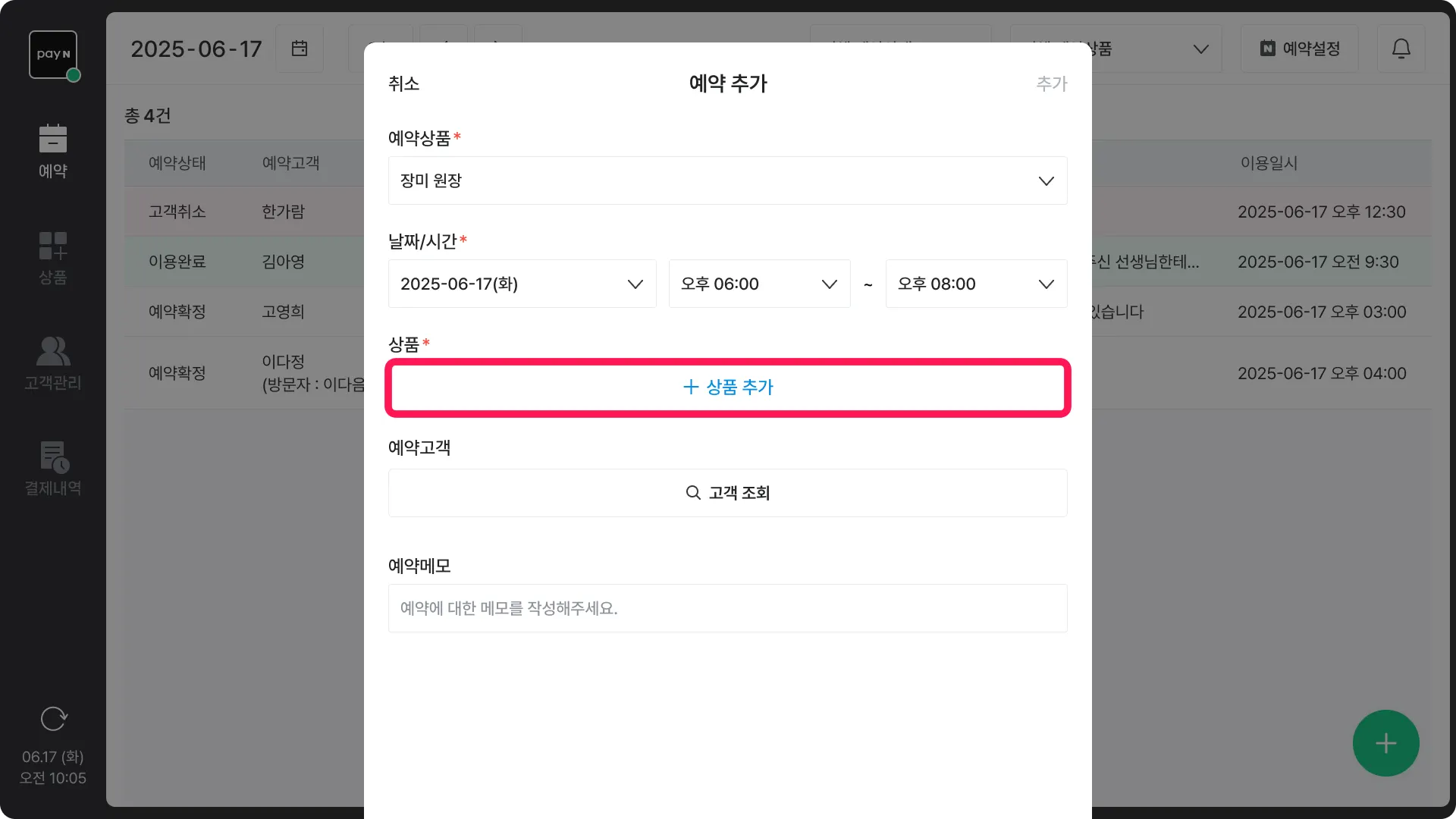The width and height of the screenshot is (1456, 819).
Task: Open the 상품 sidebar section
Action: point(53,258)
